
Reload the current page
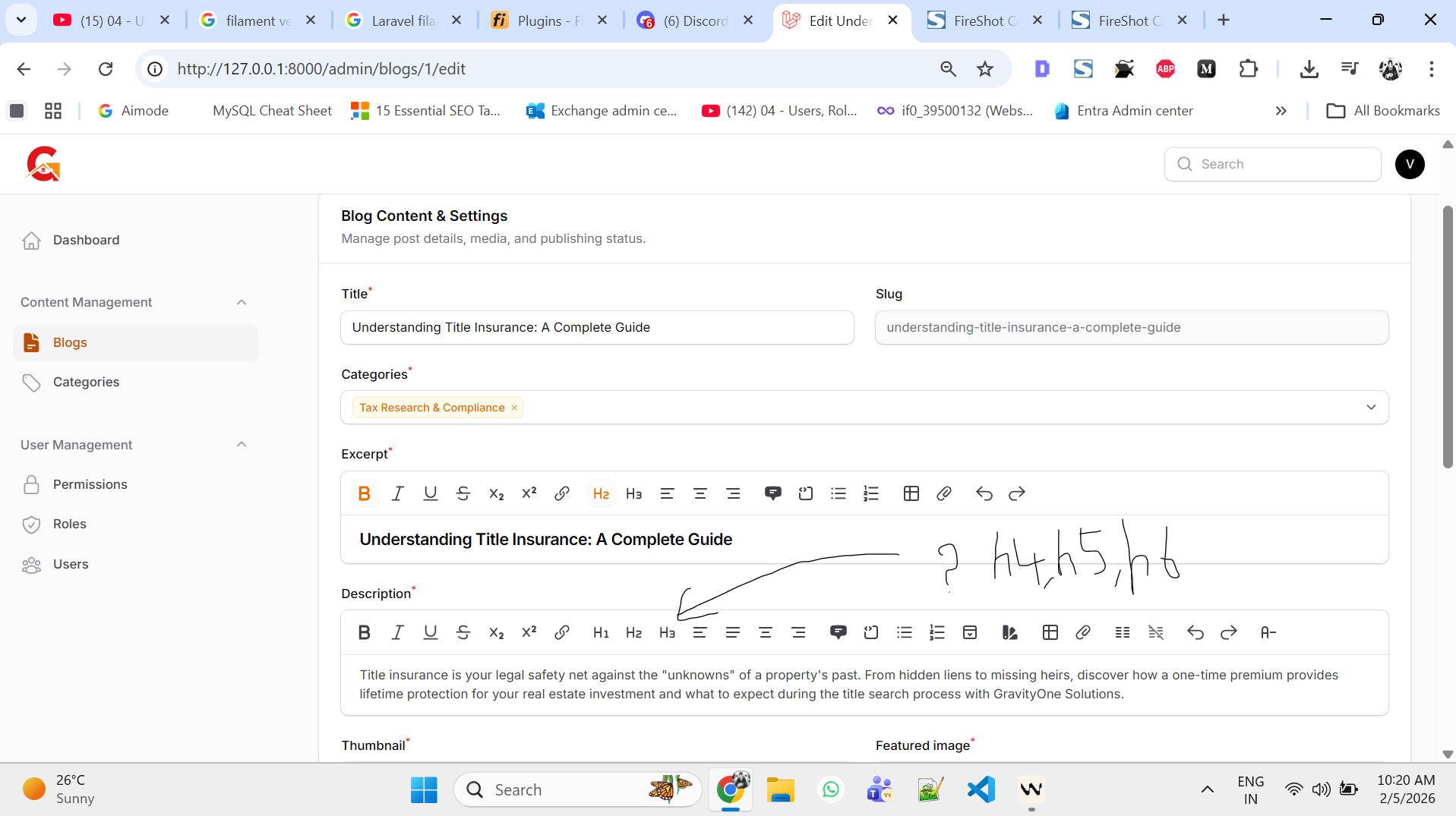[106, 69]
